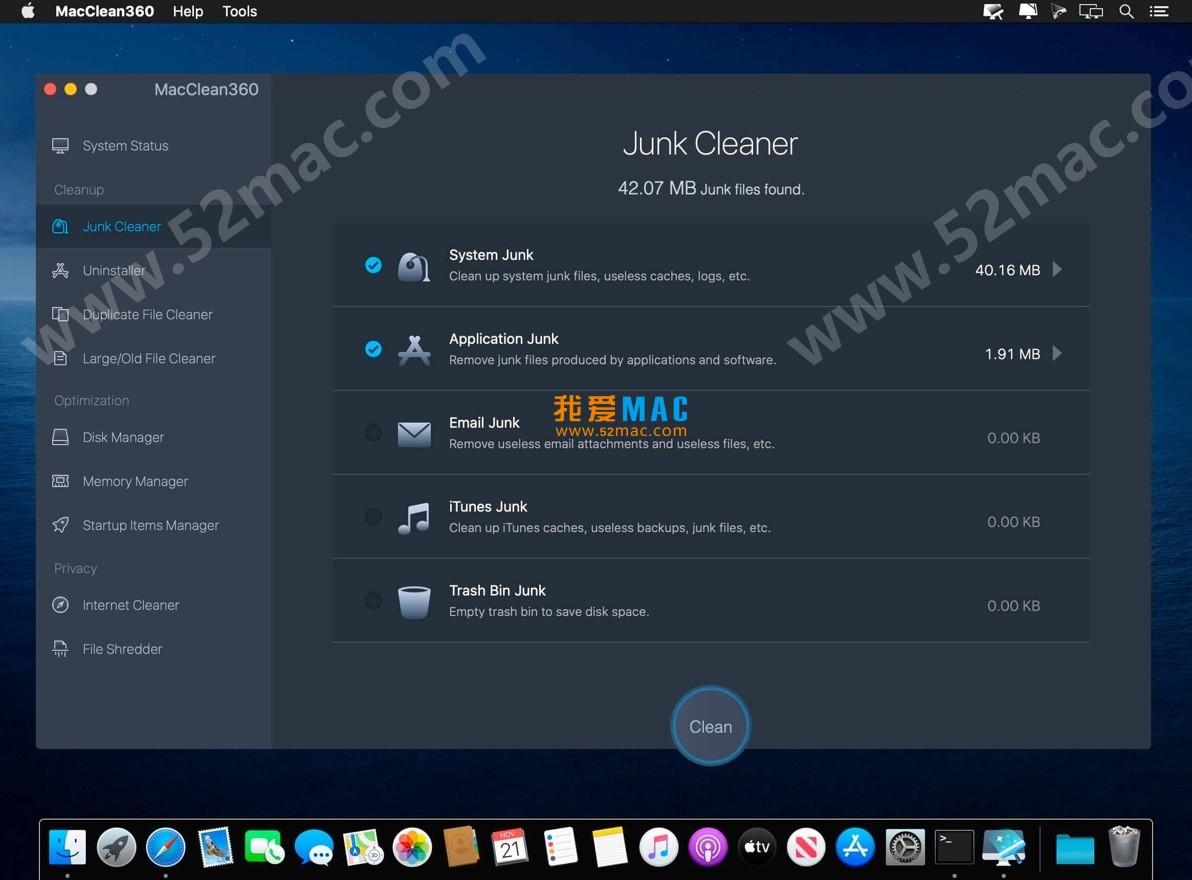The height and width of the screenshot is (880, 1192).
Task: Open Finder from the Dock
Action: click(68, 847)
